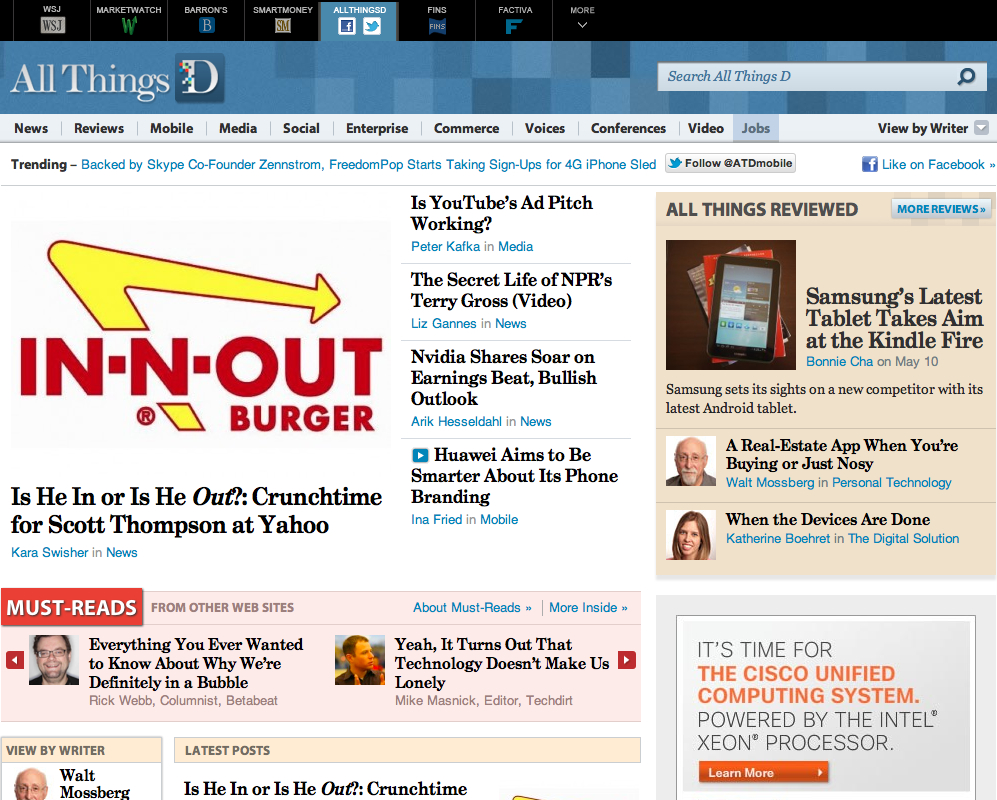Click Katherine Boehret's photo in reviews
Viewport: 997px width, 800px height.
click(x=691, y=535)
